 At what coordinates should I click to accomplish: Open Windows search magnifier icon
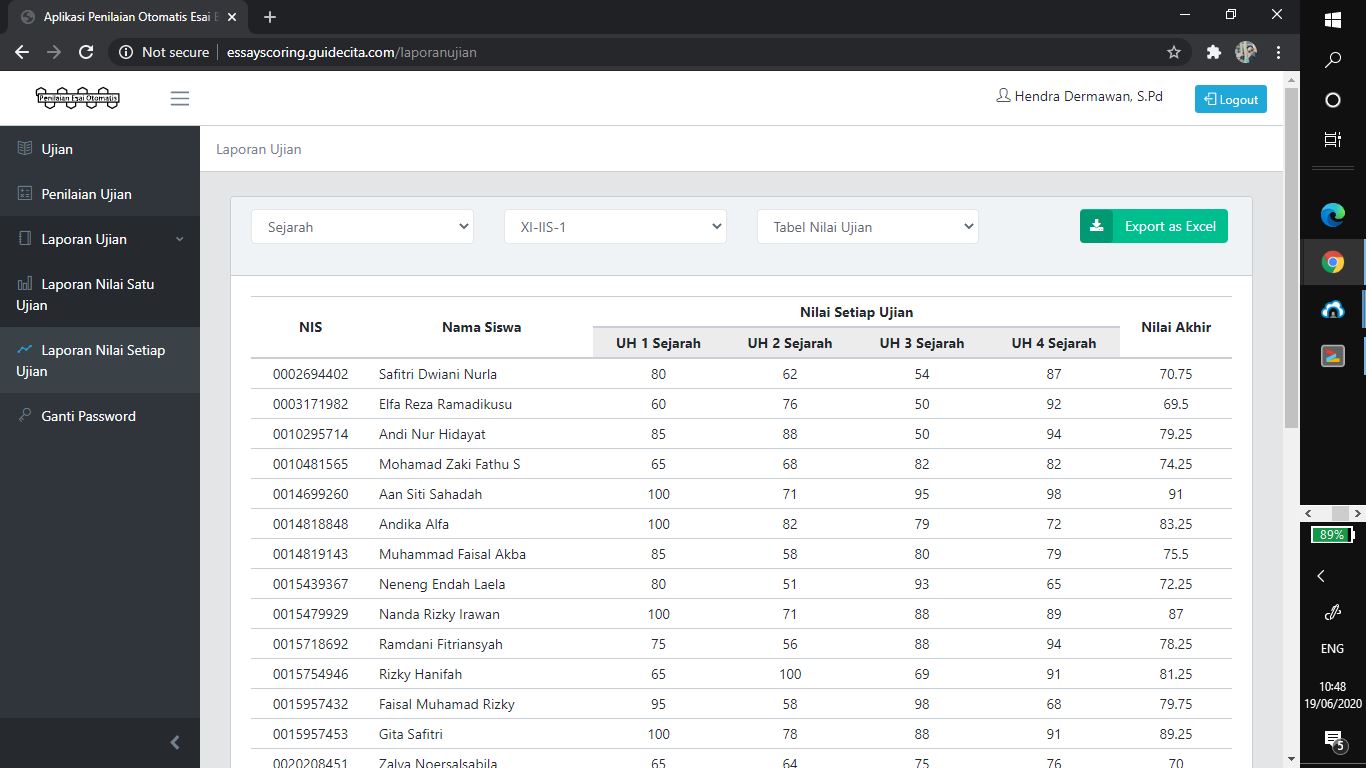(x=1333, y=60)
